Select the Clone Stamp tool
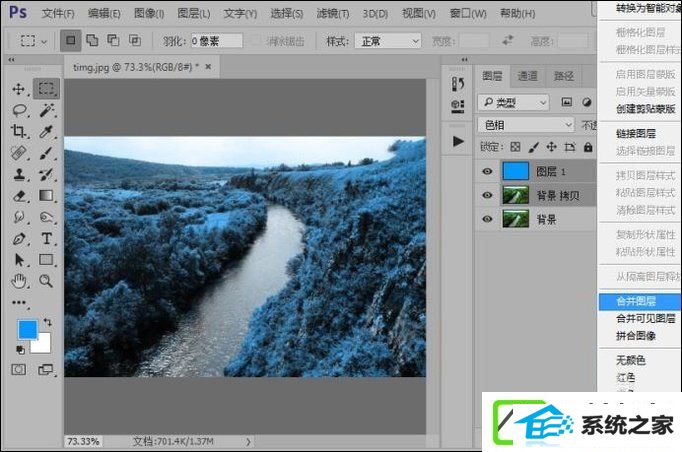 [19, 174]
